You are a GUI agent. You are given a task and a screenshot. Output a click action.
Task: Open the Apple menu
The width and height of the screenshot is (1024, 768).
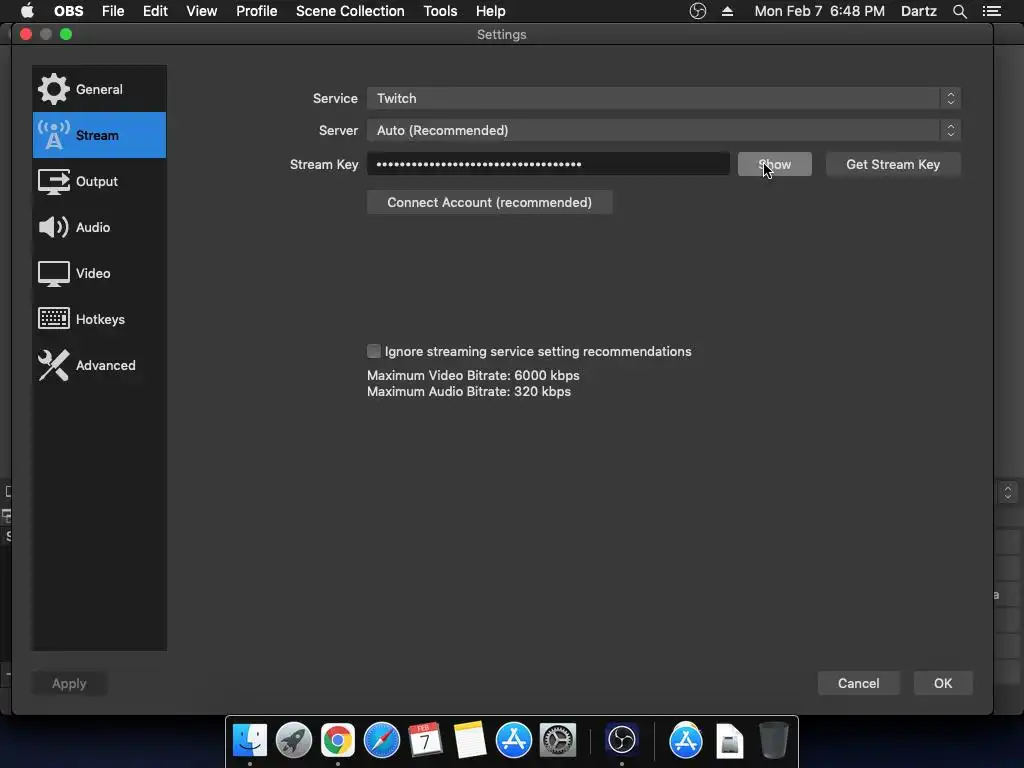click(27, 11)
